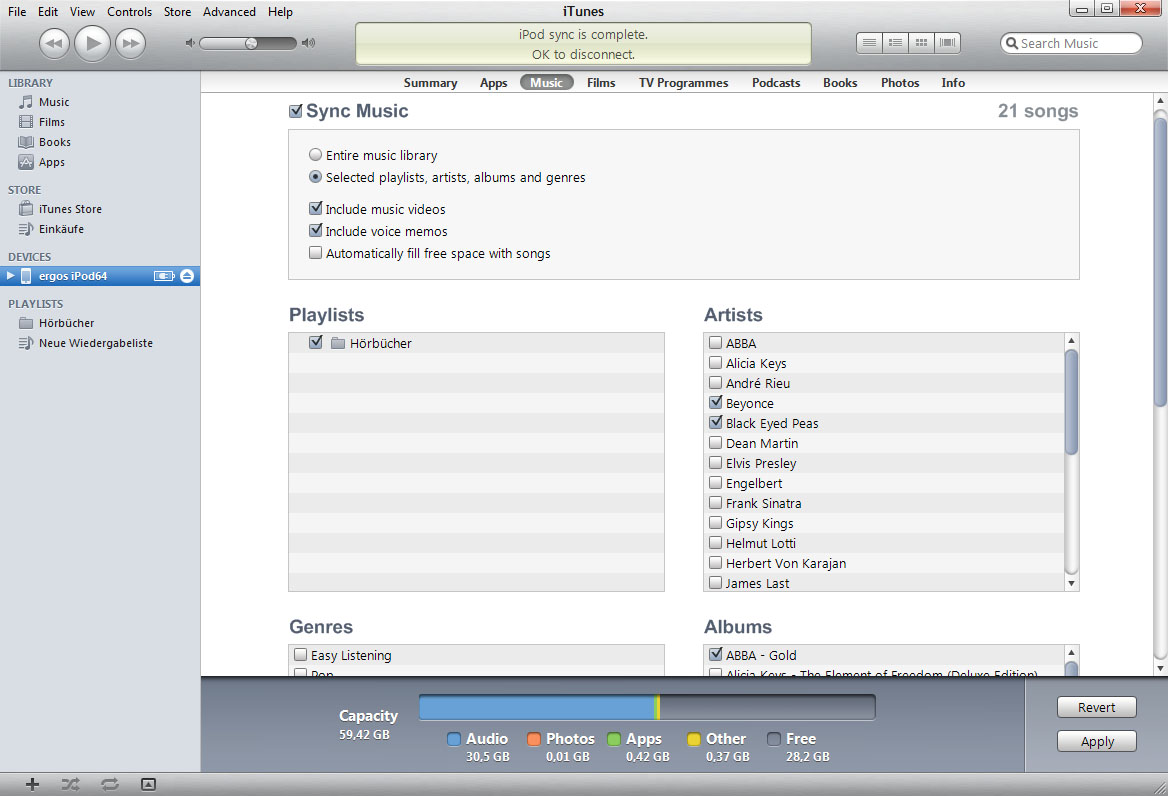The image size is (1168, 796).
Task: Show or hide artwork viewer icon
Action: pos(148,784)
